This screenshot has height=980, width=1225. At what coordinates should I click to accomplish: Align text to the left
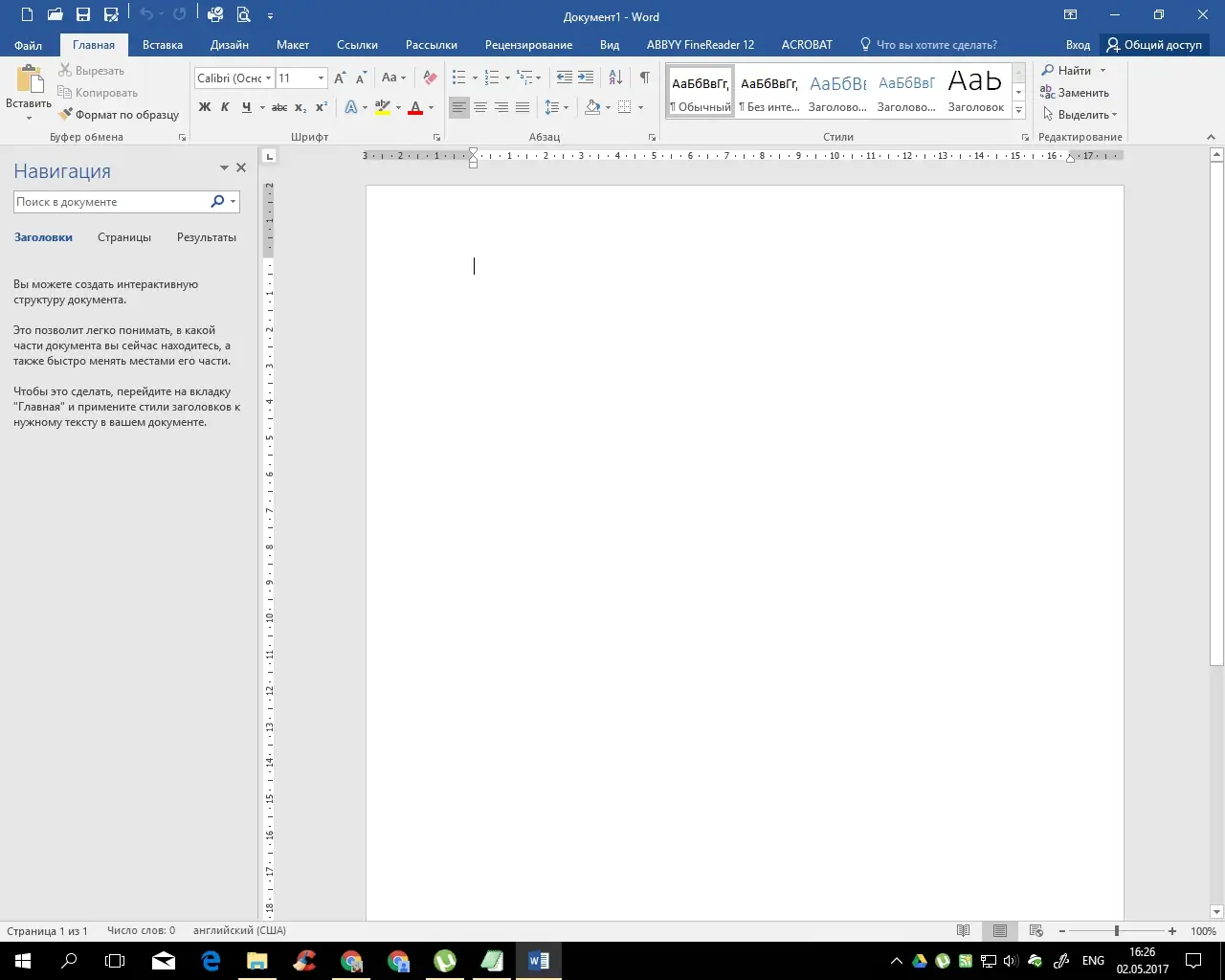coord(459,107)
